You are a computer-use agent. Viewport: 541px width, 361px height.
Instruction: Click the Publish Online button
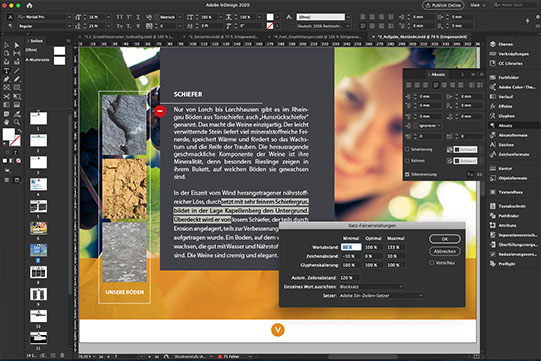point(443,5)
